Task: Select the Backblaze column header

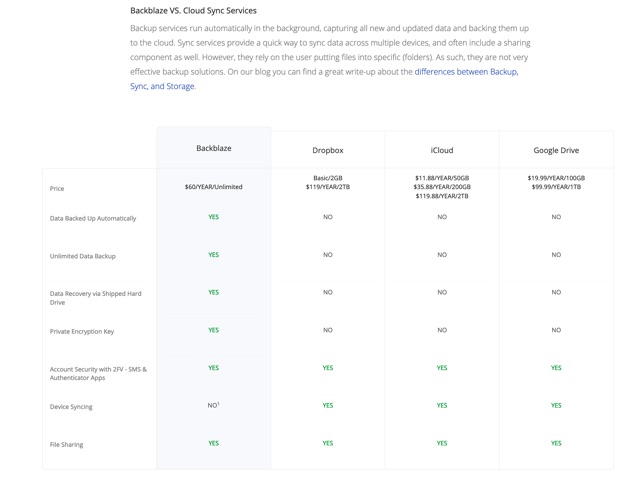Action: click(214, 148)
